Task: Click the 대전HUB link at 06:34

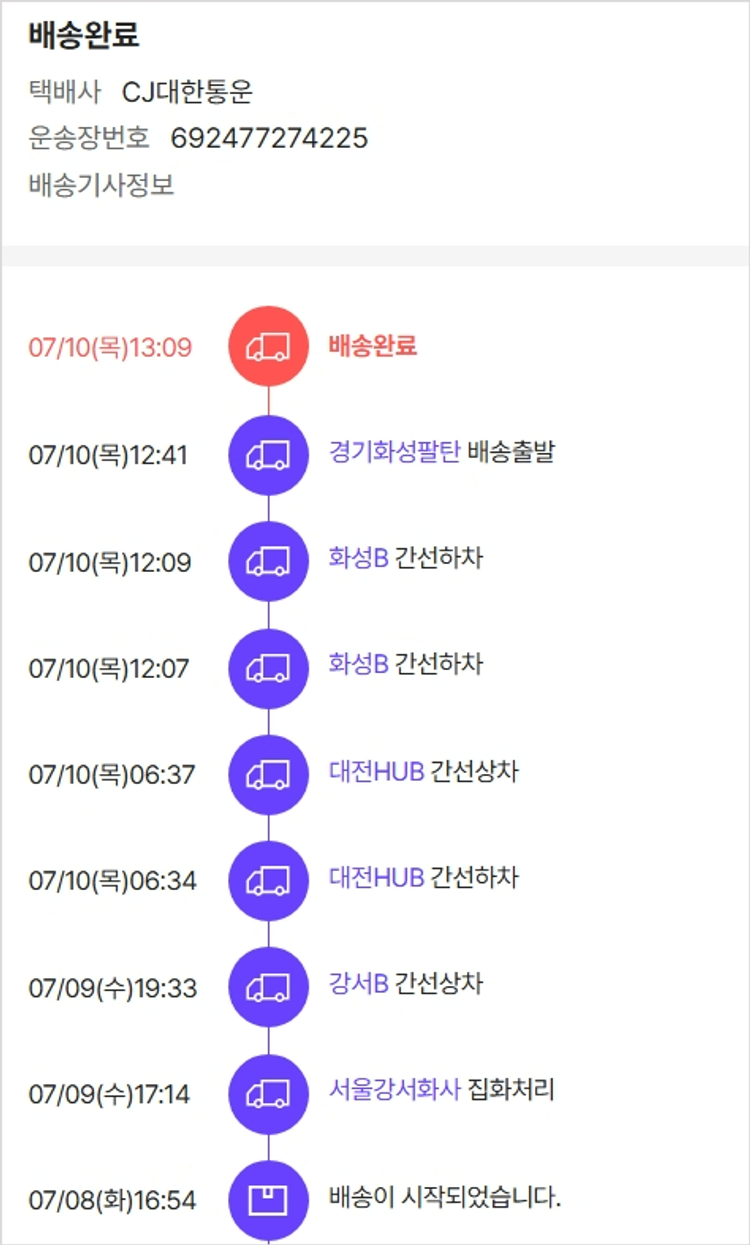Action: pyautogui.click(x=376, y=878)
